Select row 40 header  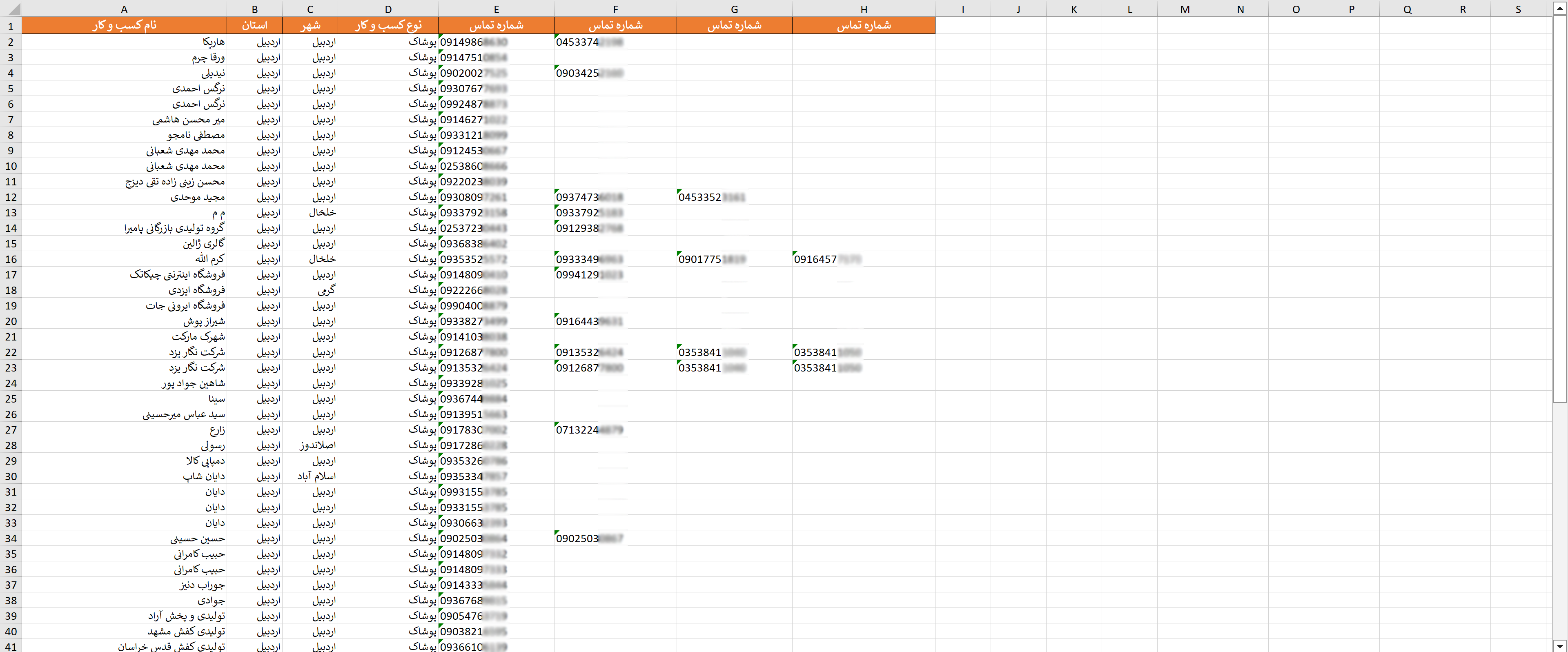pyautogui.click(x=11, y=631)
